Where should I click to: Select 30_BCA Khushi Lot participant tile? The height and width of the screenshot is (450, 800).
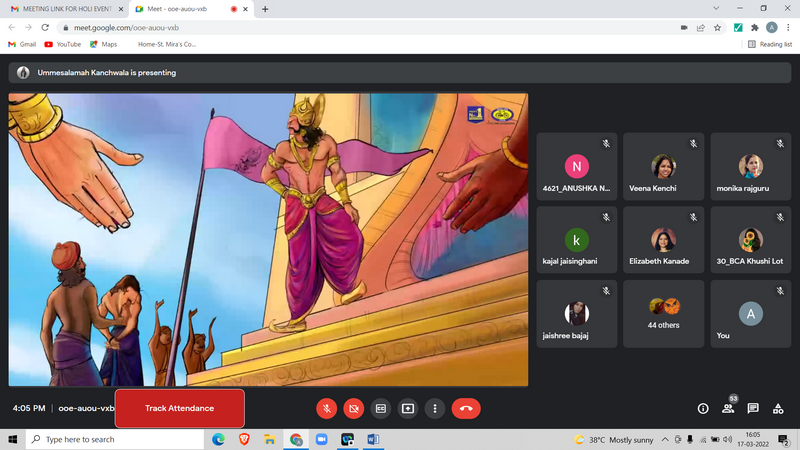751,240
